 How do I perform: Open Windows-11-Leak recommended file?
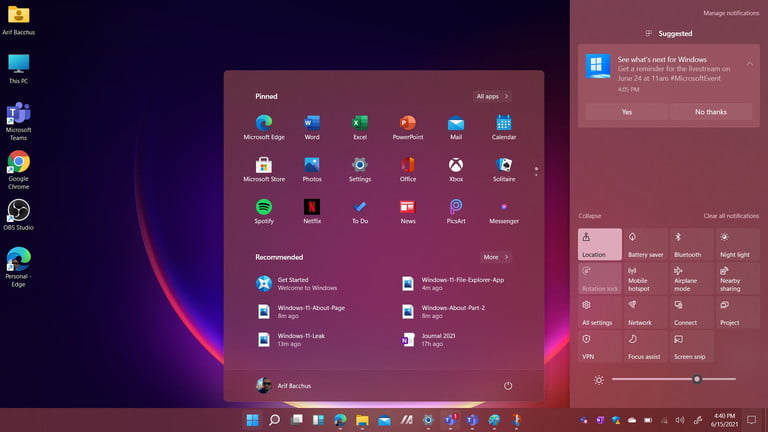tap(300, 340)
